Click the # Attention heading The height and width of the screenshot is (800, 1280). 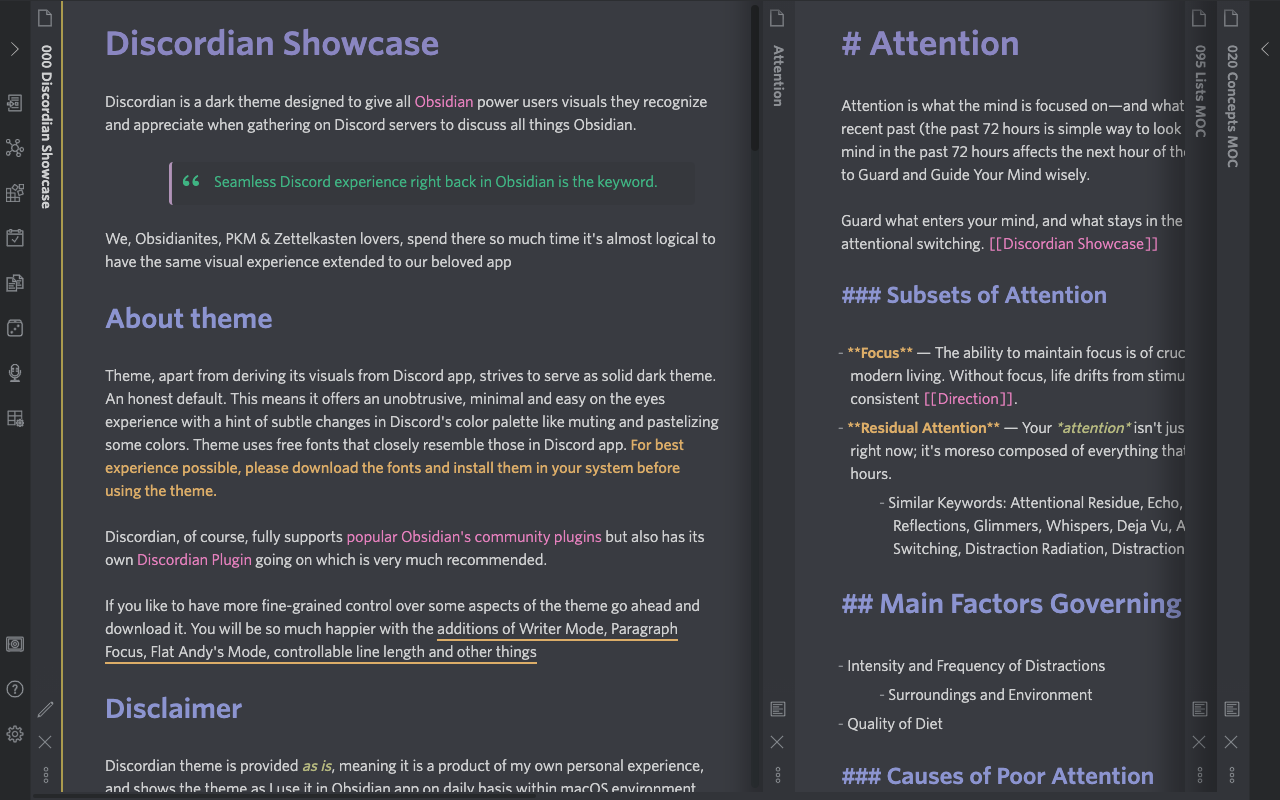930,44
